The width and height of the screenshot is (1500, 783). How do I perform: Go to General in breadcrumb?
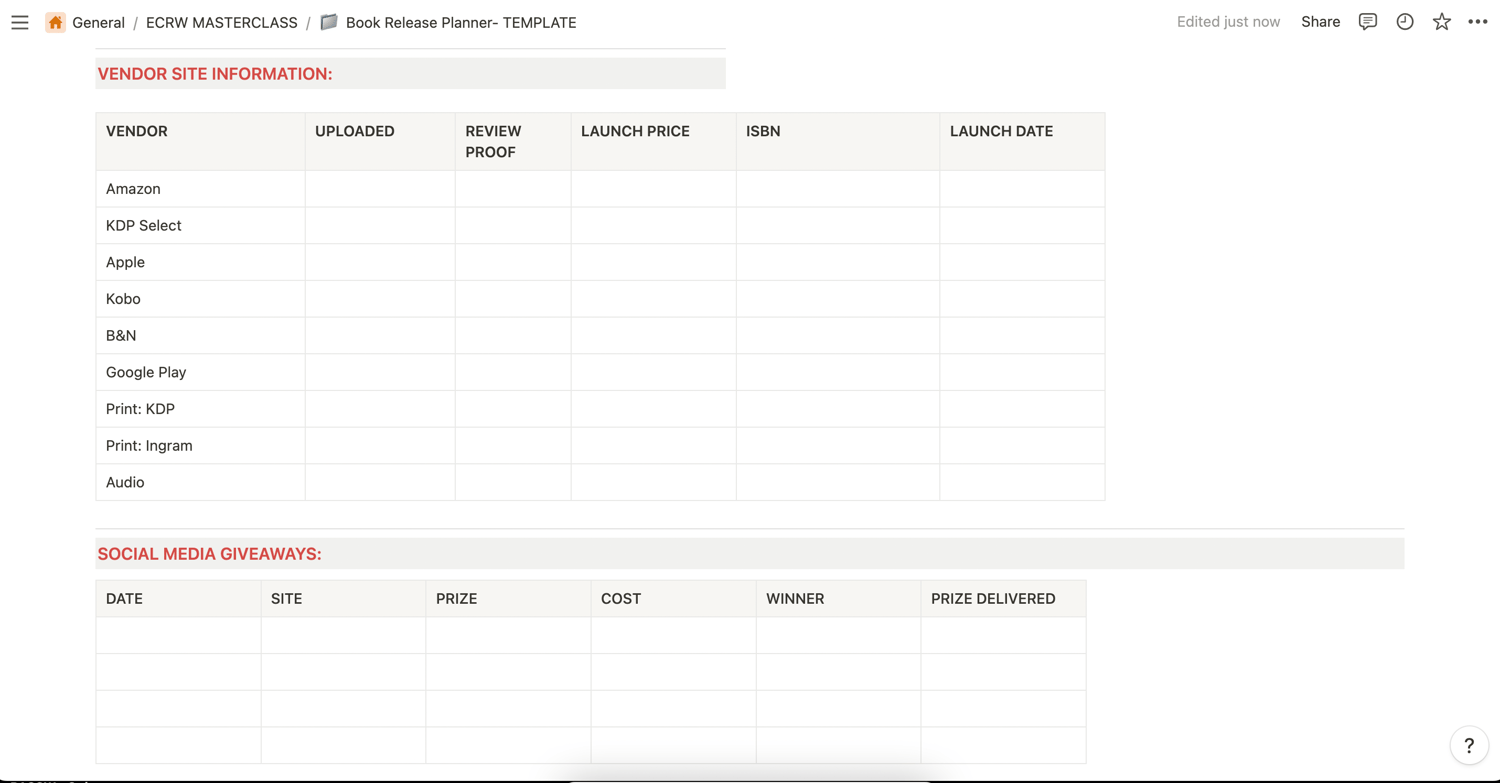(98, 22)
